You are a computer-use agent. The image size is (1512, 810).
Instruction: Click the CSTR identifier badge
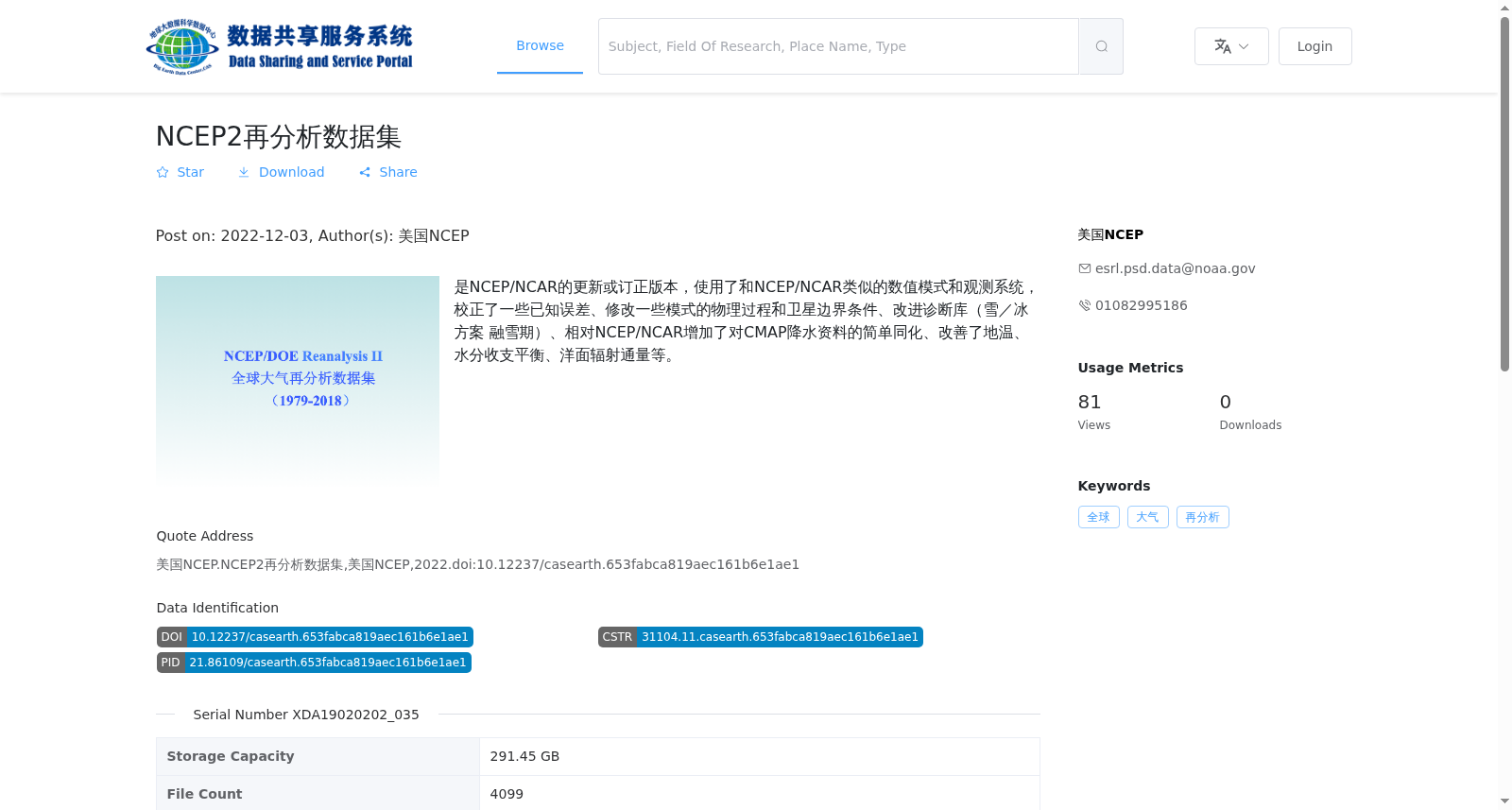760,637
